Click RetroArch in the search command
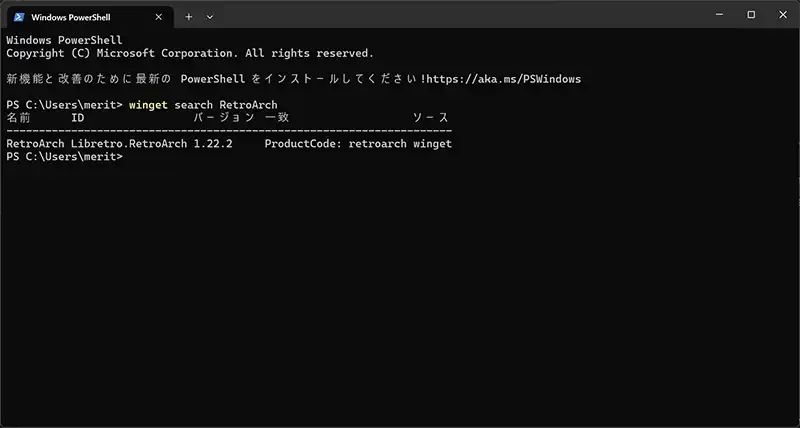Image resolution: width=800 pixels, height=428 pixels. 248,104
